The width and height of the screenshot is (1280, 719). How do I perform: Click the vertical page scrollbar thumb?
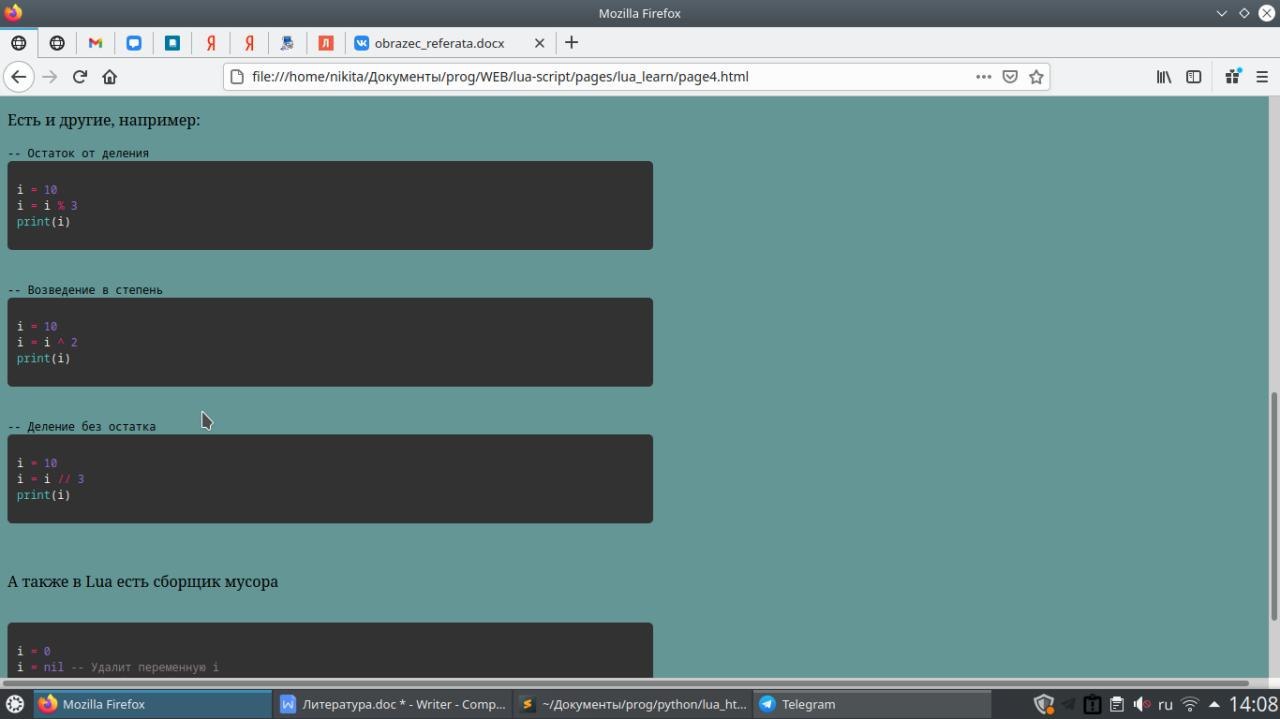1274,505
